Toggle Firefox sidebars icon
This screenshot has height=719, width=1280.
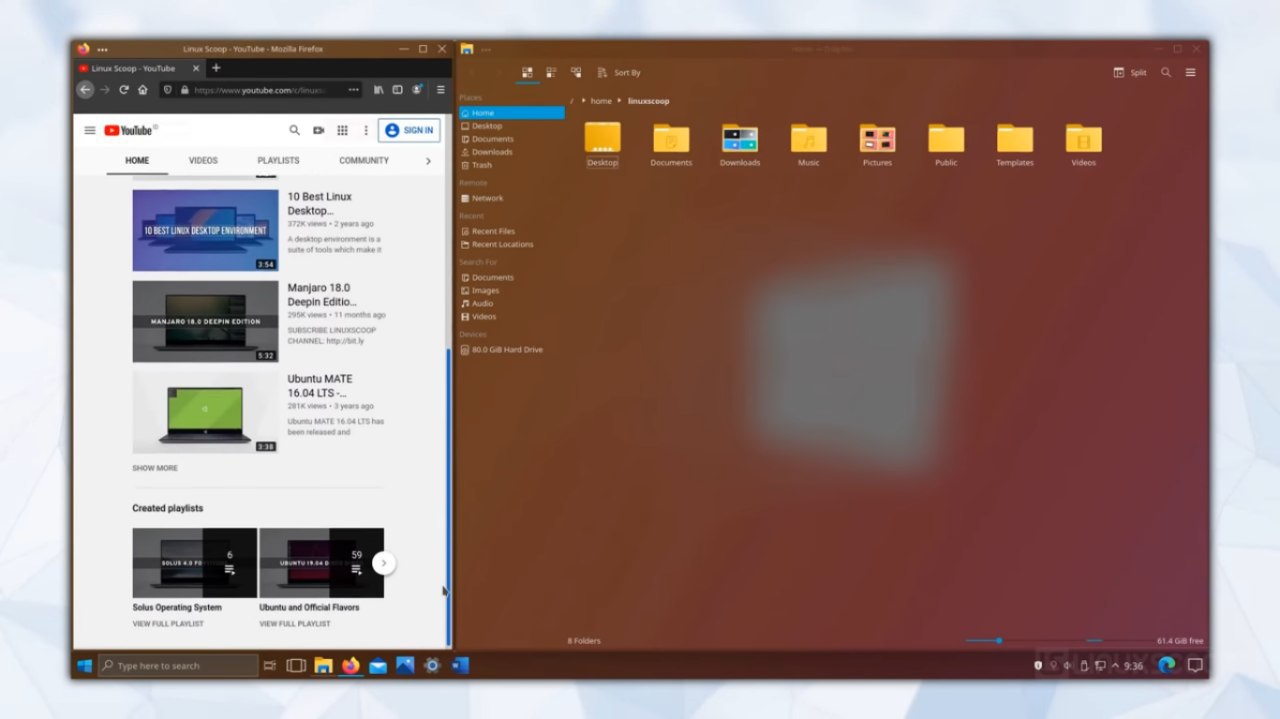(x=397, y=90)
